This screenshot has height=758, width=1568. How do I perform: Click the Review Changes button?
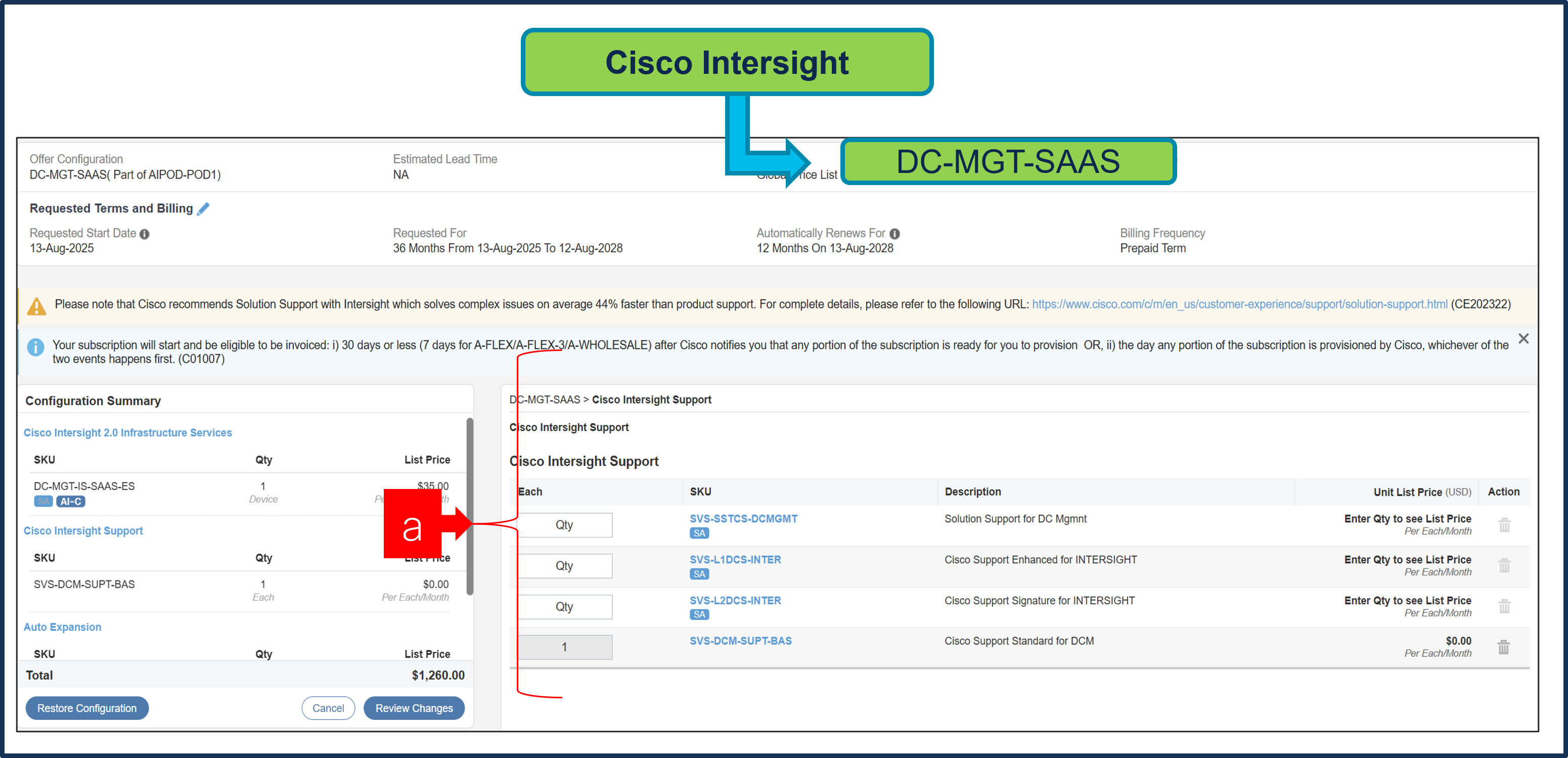pos(414,708)
